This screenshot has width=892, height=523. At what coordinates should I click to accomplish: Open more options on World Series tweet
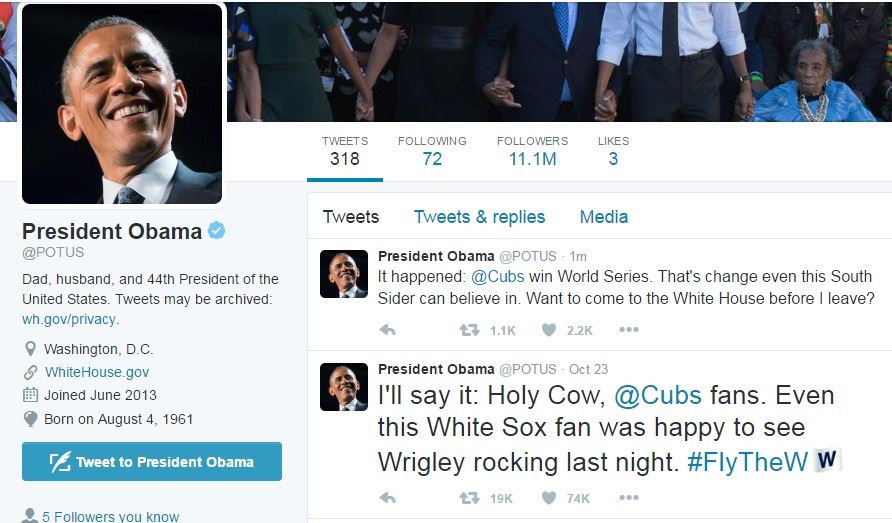click(x=628, y=330)
